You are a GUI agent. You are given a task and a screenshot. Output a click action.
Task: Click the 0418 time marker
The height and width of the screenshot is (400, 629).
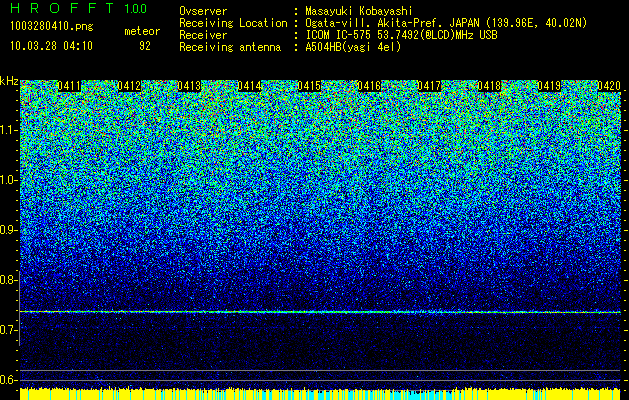coord(489,86)
